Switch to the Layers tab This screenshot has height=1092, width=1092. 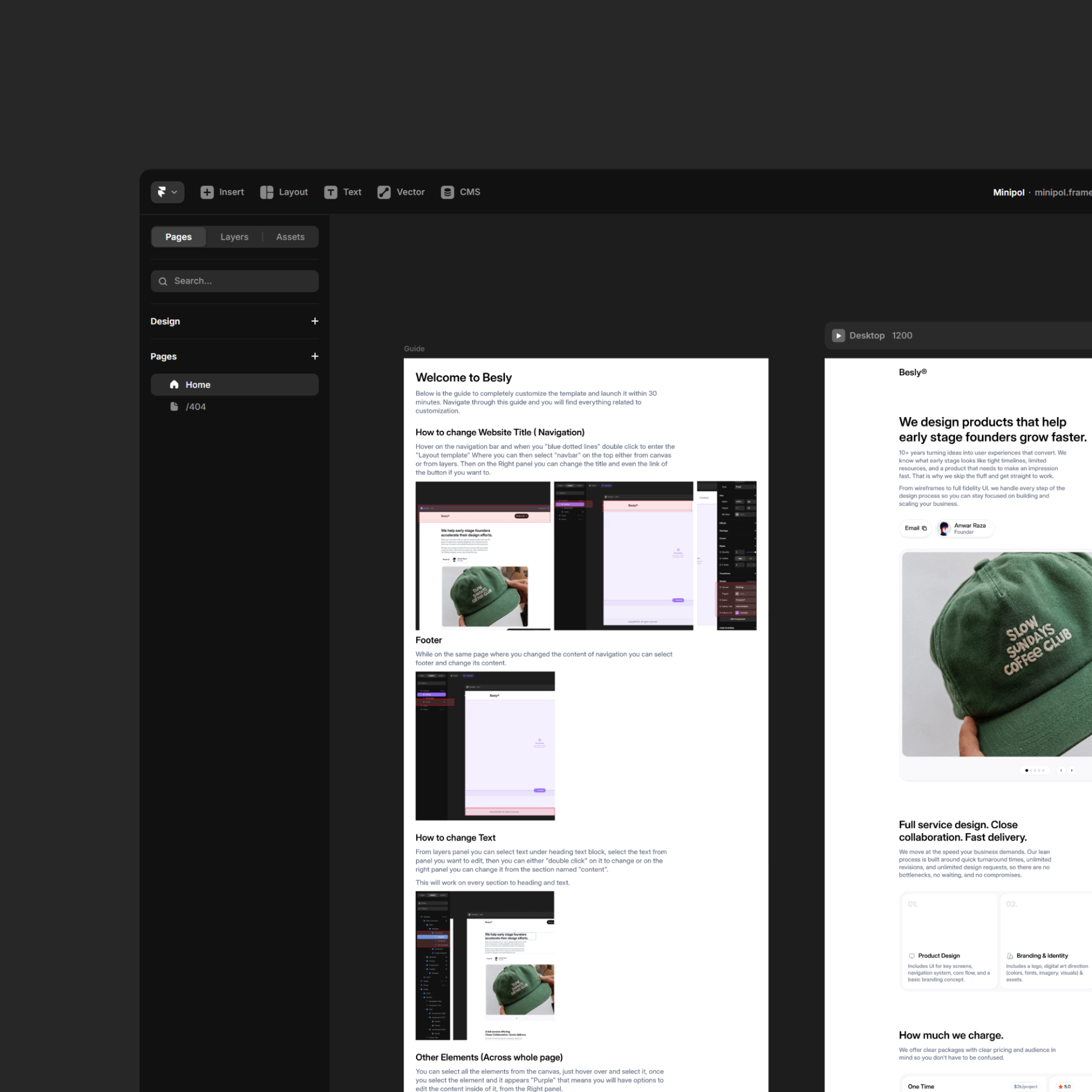click(234, 237)
